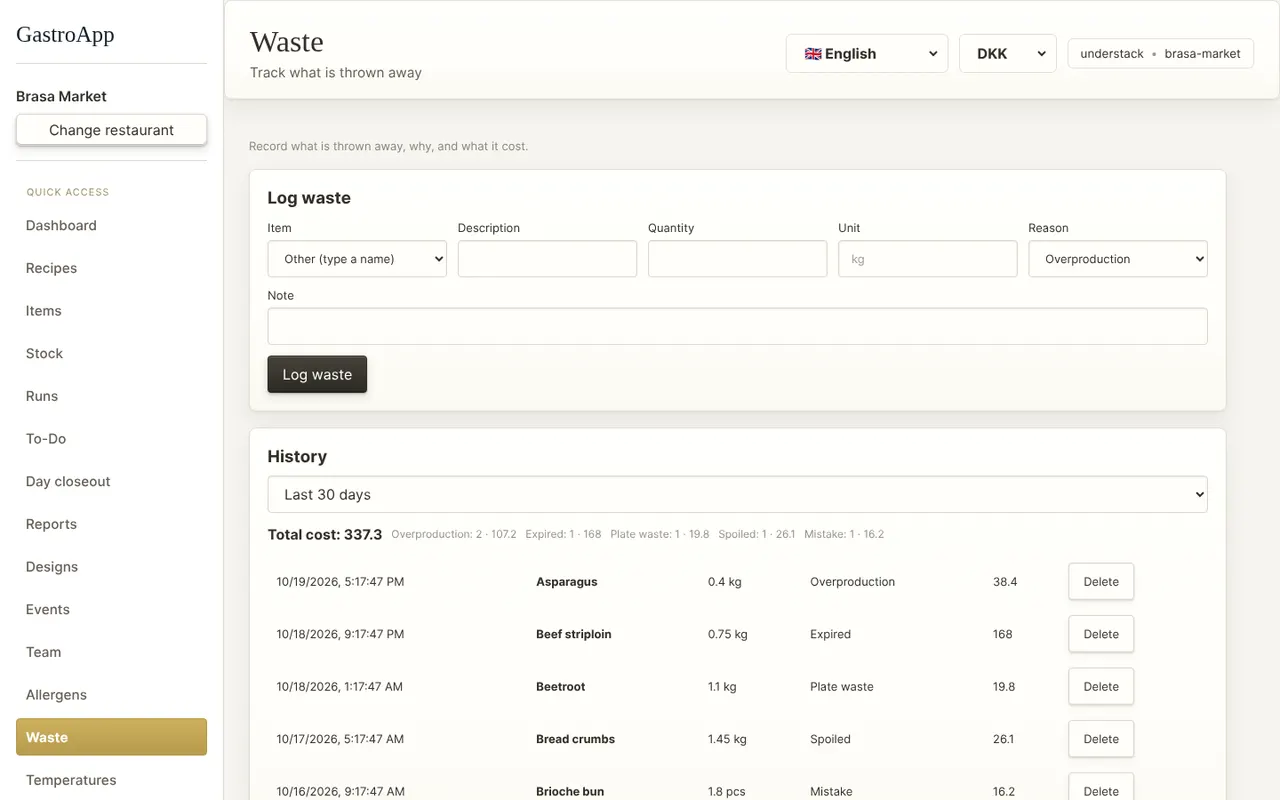Image resolution: width=1280 pixels, height=800 pixels.
Task: Delete the Bread crumbs entry
Action: (1101, 739)
